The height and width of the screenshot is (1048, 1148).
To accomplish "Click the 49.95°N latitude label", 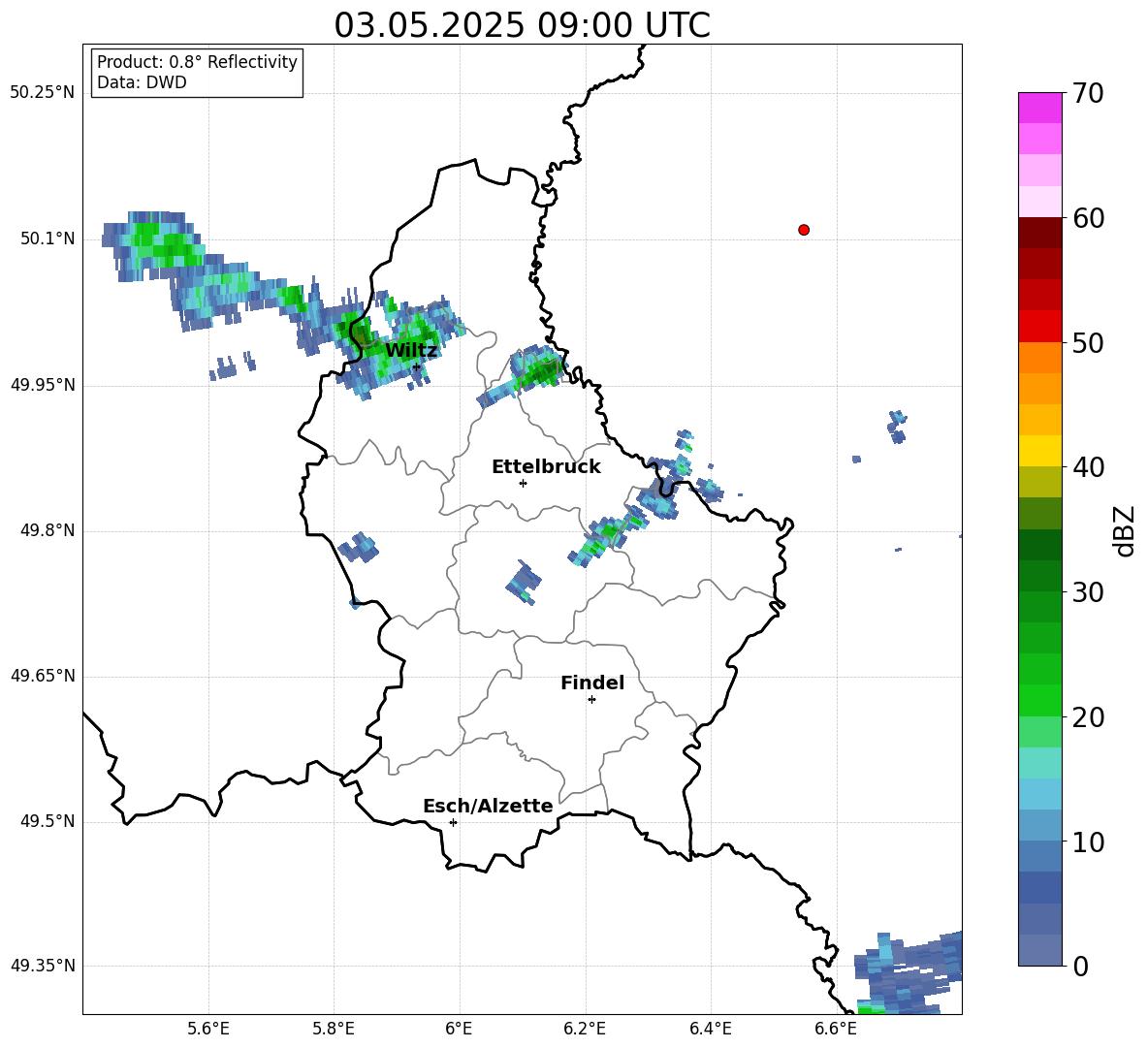I will pyautogui.click(x=43, y=385).
